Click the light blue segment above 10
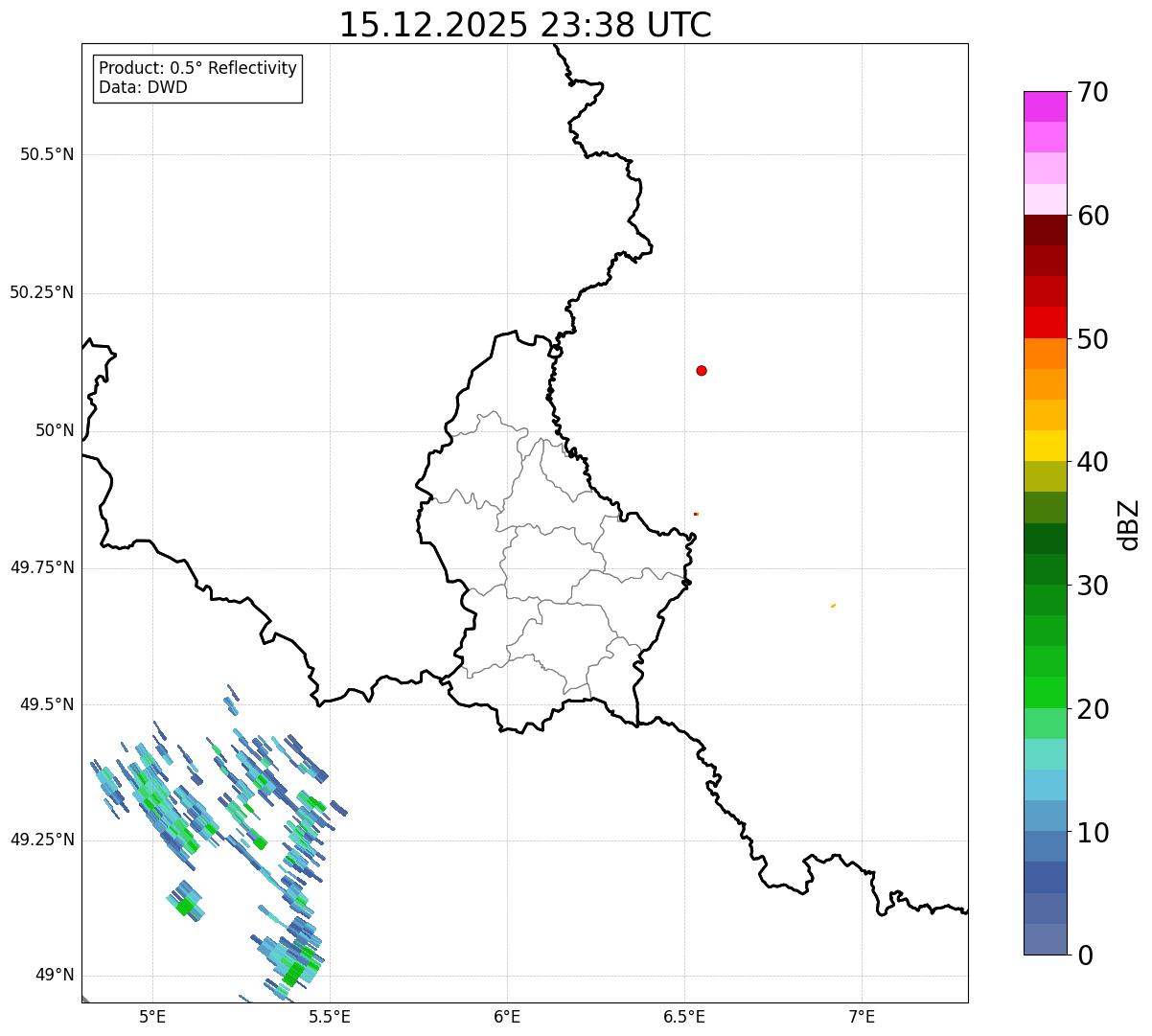 1045,816
